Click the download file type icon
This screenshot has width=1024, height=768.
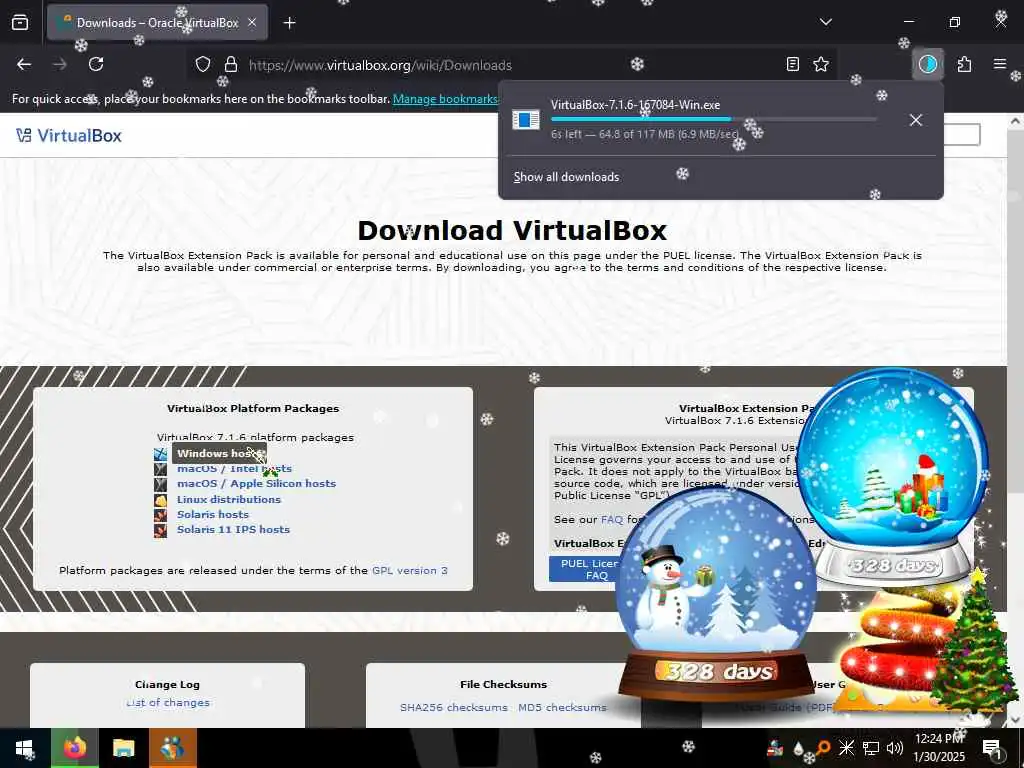pyautogui.click(x=526, y=120)
